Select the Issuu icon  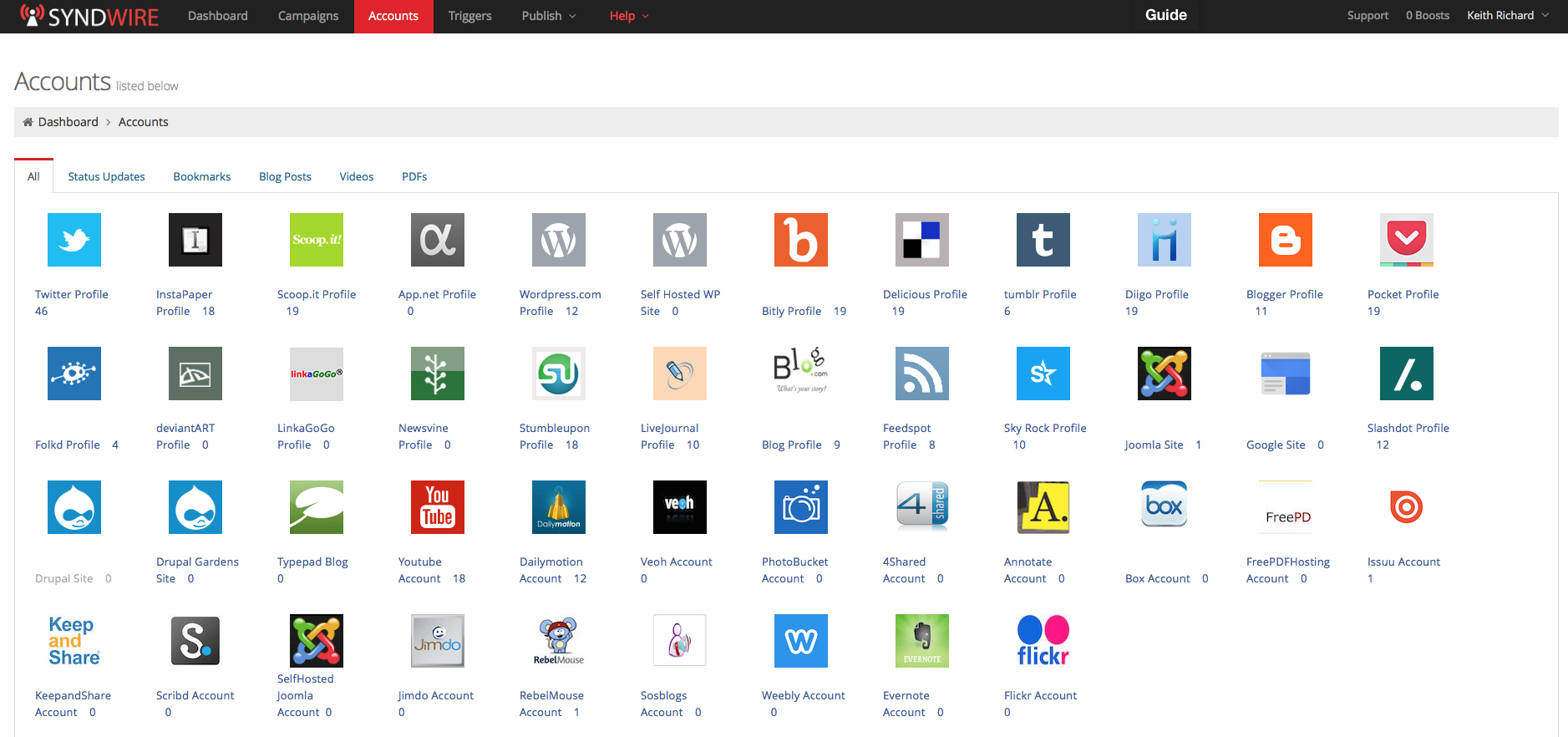[x=1407, y=507]
